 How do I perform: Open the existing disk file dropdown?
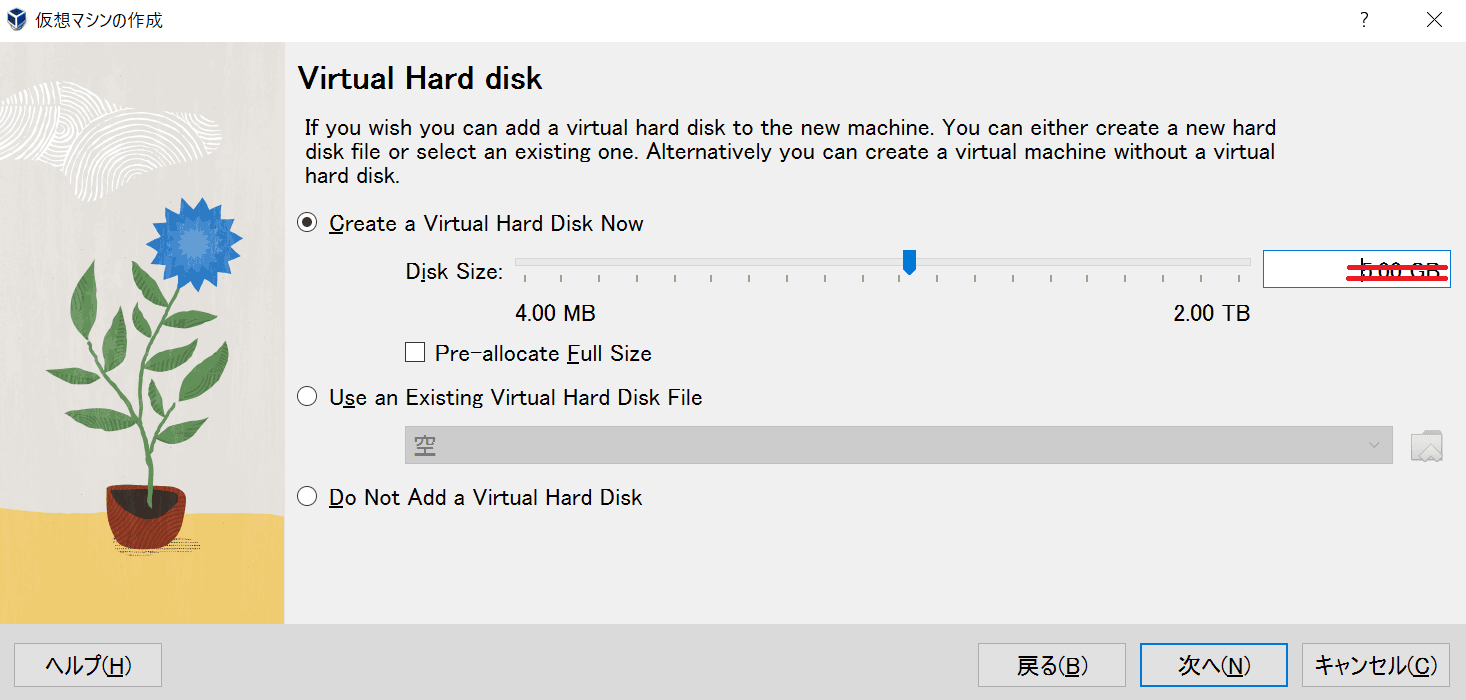[897, 445]
